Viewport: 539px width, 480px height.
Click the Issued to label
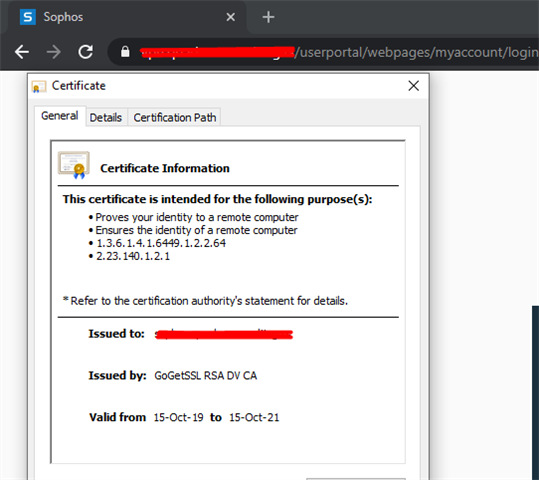coord(116,334)
